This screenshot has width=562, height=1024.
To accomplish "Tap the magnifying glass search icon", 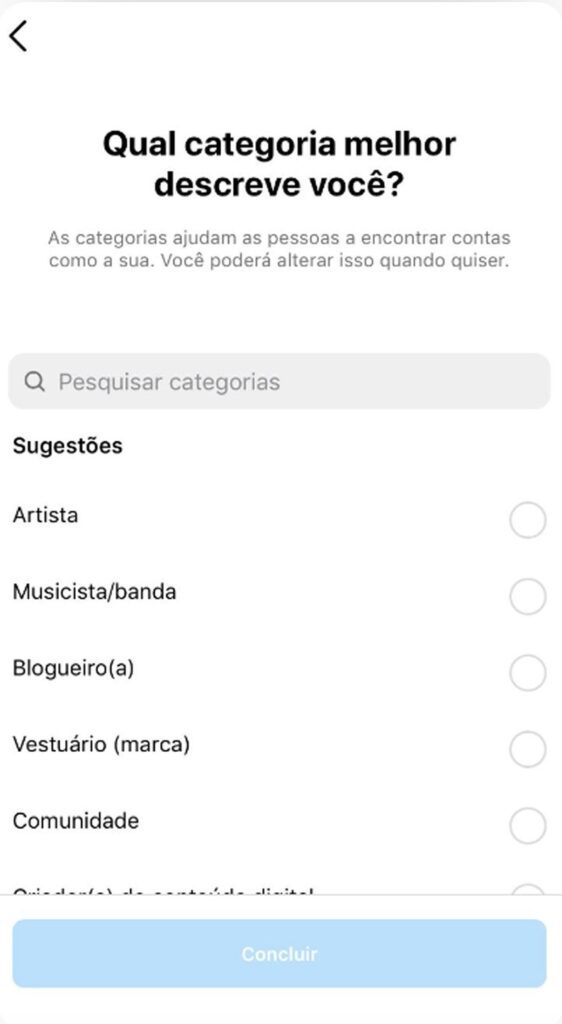I will coord(34,381).
